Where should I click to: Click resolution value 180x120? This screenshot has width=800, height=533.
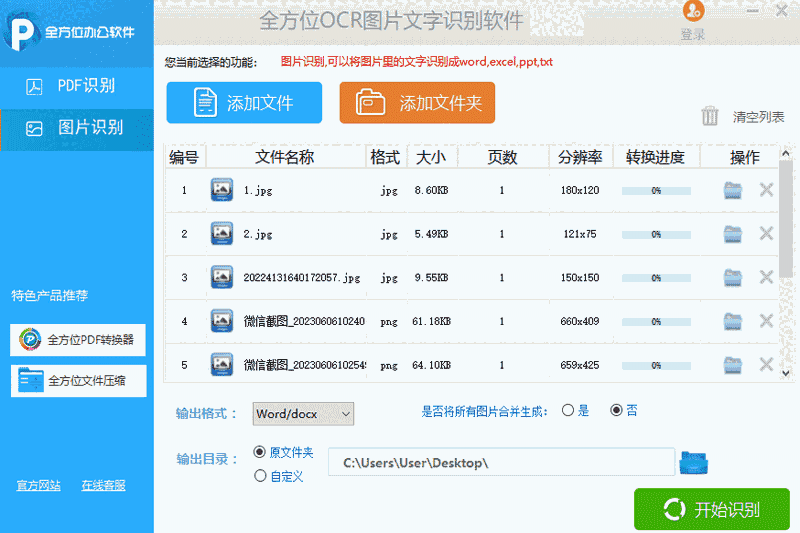pyautogui.click(x=580, y=190)
